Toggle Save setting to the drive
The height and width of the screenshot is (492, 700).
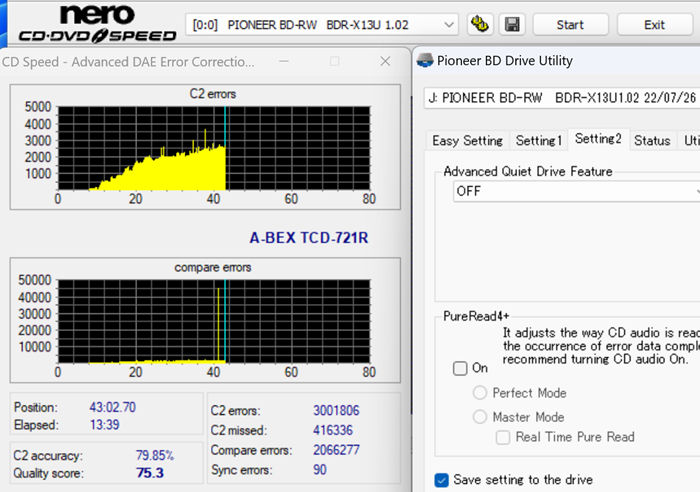tap(442, 480)
